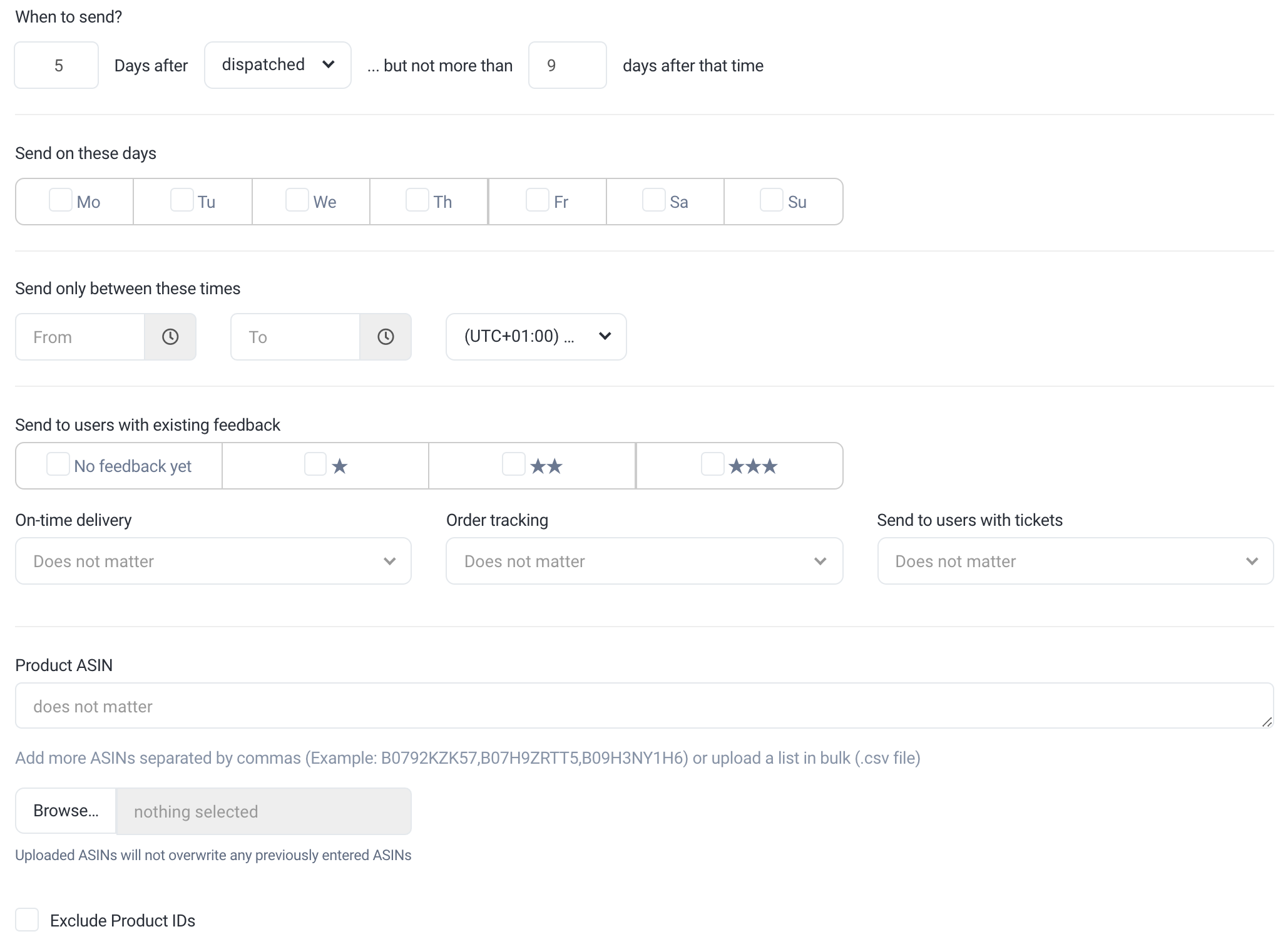
Task: Tick the Sa day checkbox
Action: [654, 200]
